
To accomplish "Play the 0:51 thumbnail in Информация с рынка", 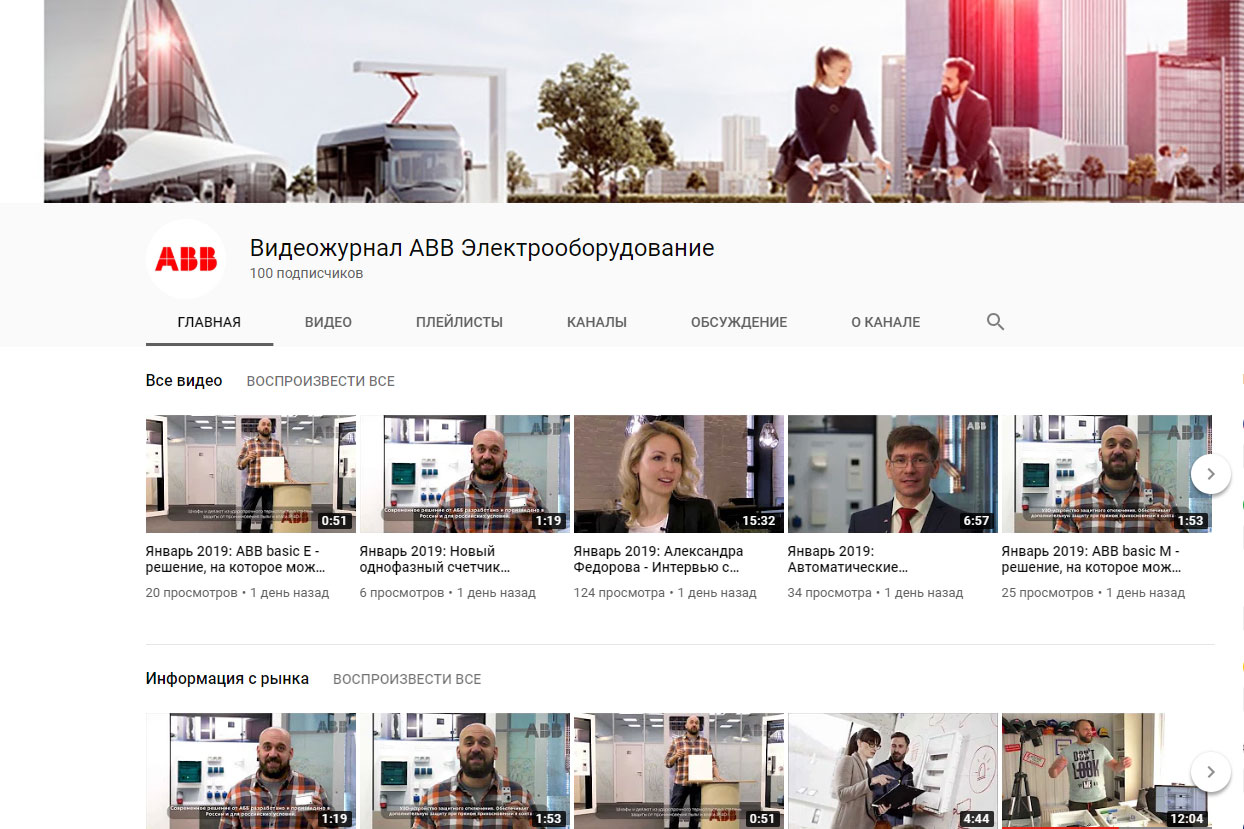I will [679, 771].
